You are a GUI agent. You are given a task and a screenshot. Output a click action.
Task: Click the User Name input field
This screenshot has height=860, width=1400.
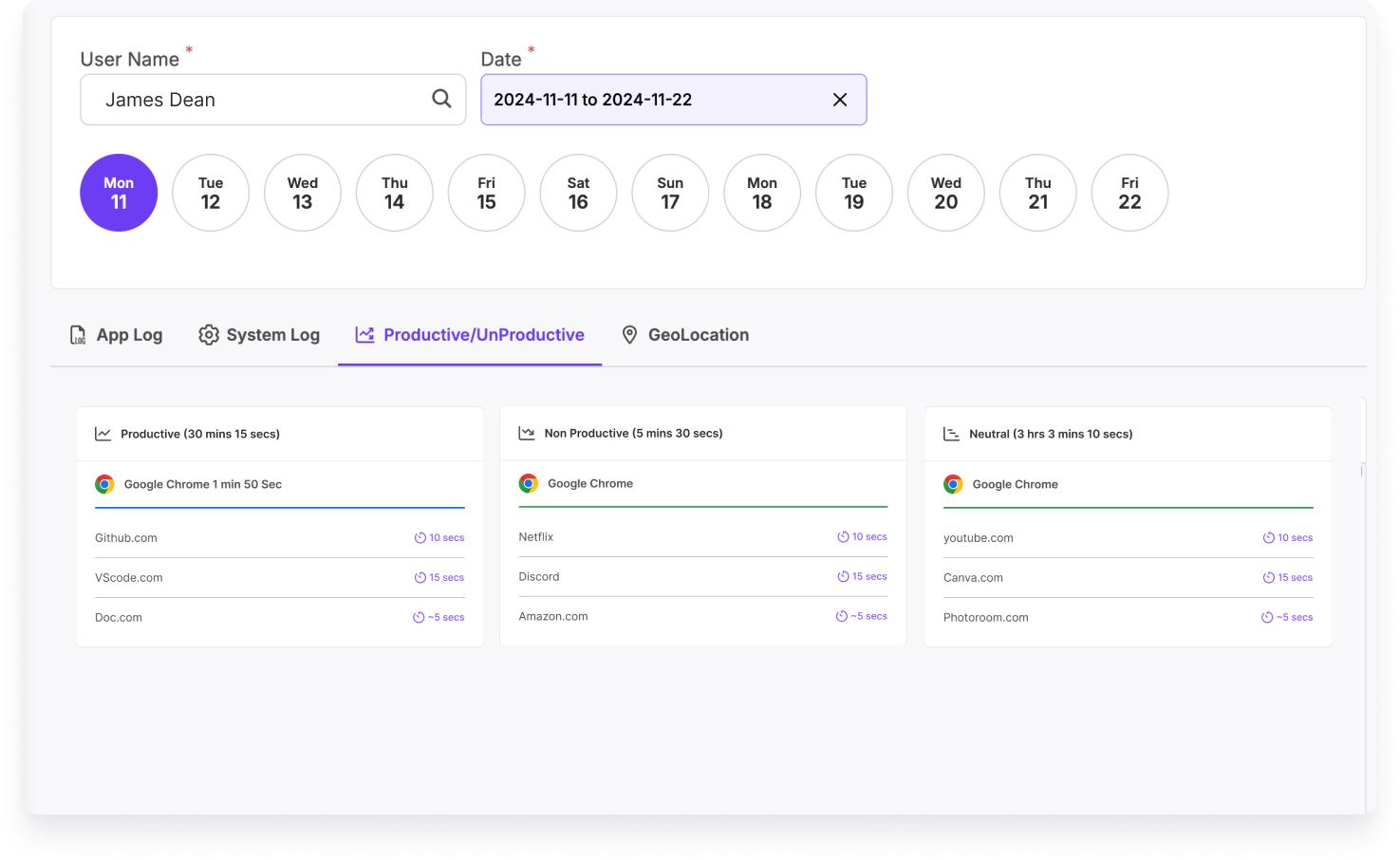(256, 100)
